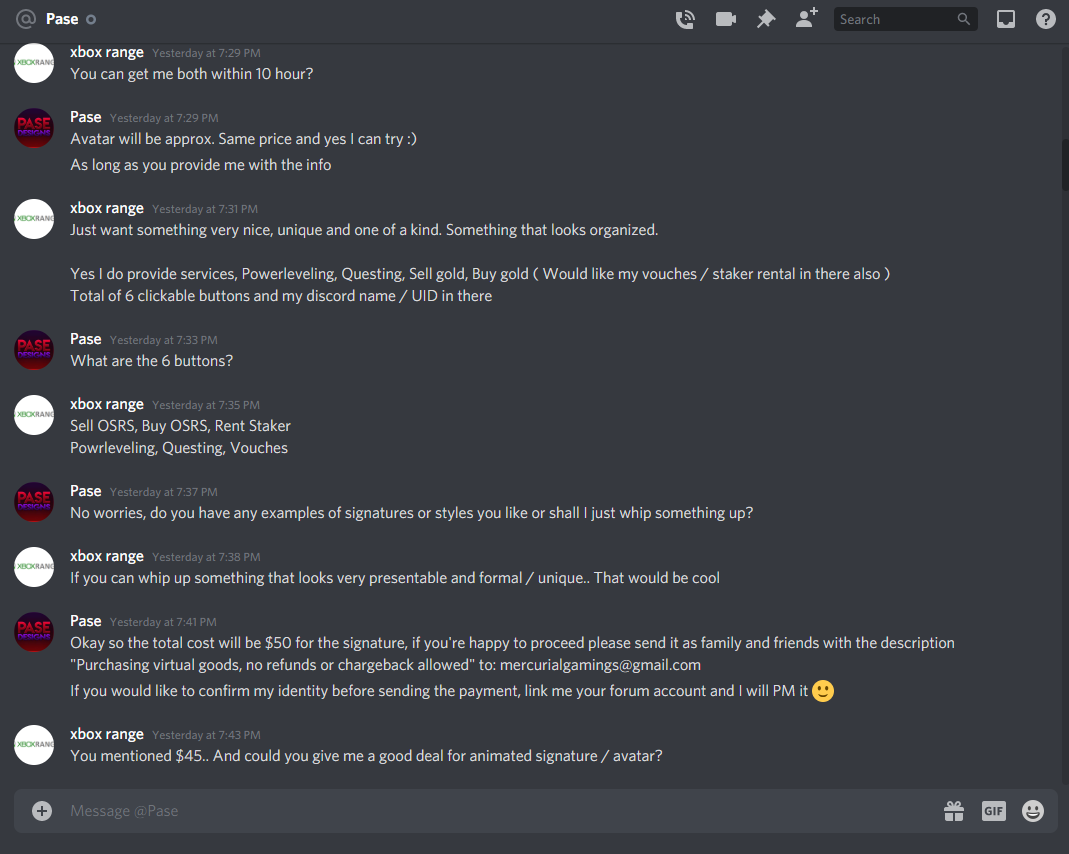Open the help question mark icon
This screenshot has width=1069, height=854.
click(x=1046, y=19)
